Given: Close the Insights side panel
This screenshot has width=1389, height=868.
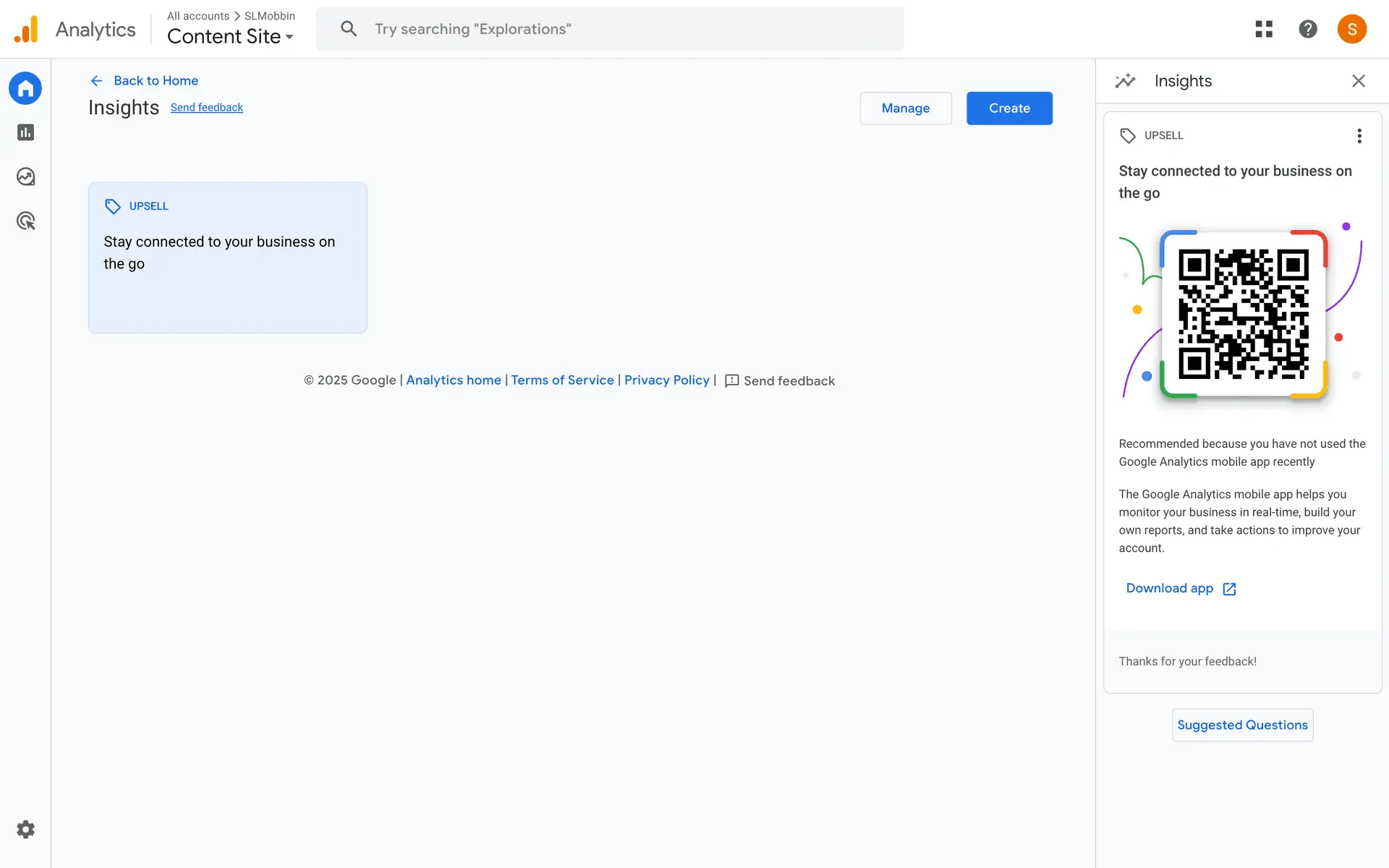Looking at the screenshot, I should coord(1358,81).
